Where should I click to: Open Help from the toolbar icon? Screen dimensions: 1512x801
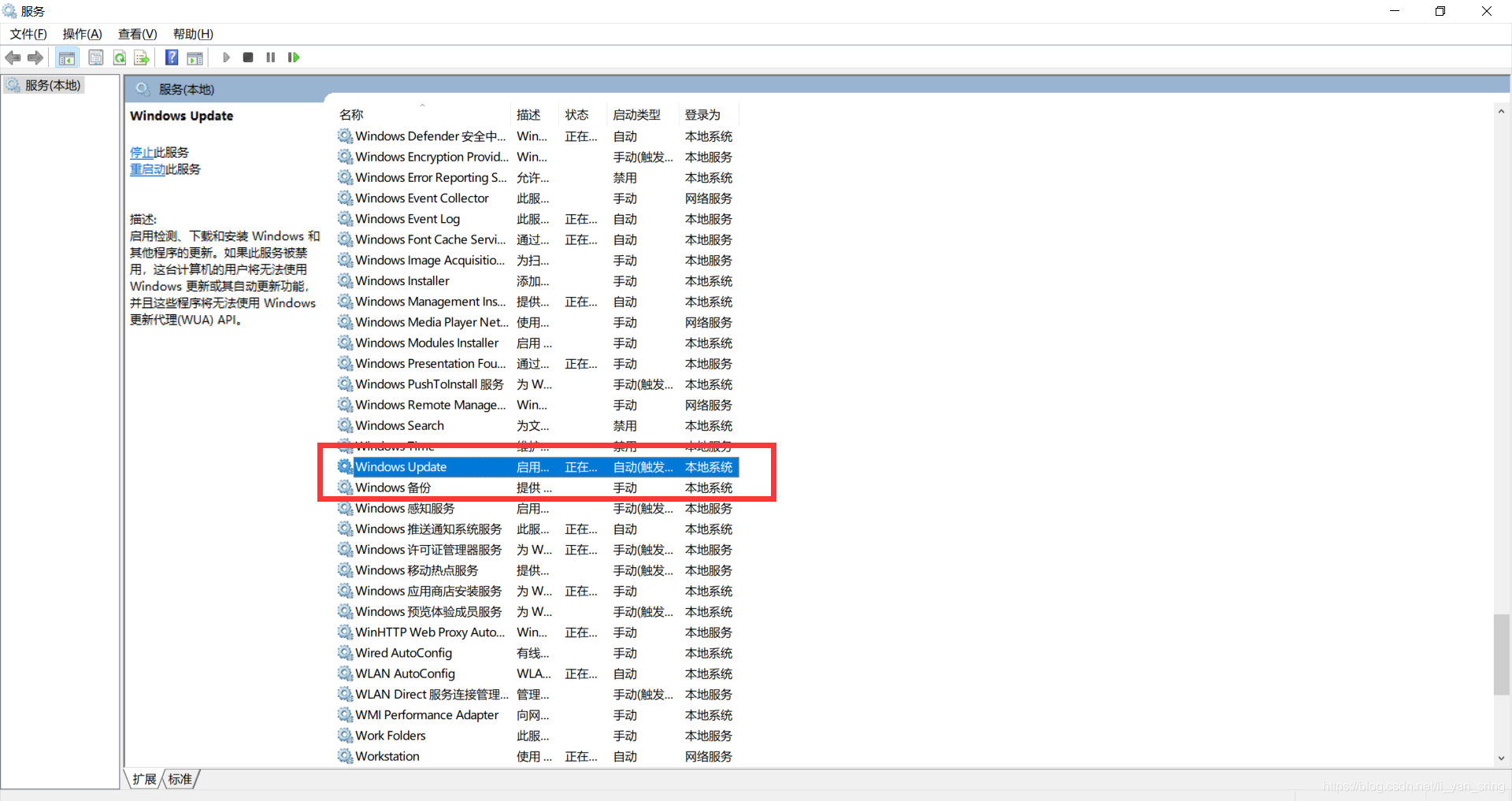(172, 57)
